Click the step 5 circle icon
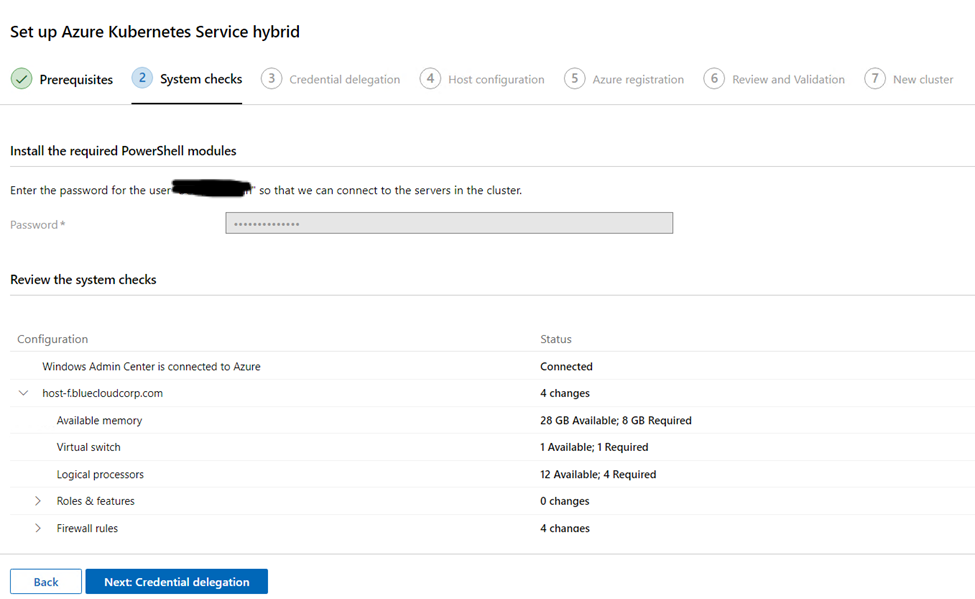Screen dimensions: 975x599 575,78
